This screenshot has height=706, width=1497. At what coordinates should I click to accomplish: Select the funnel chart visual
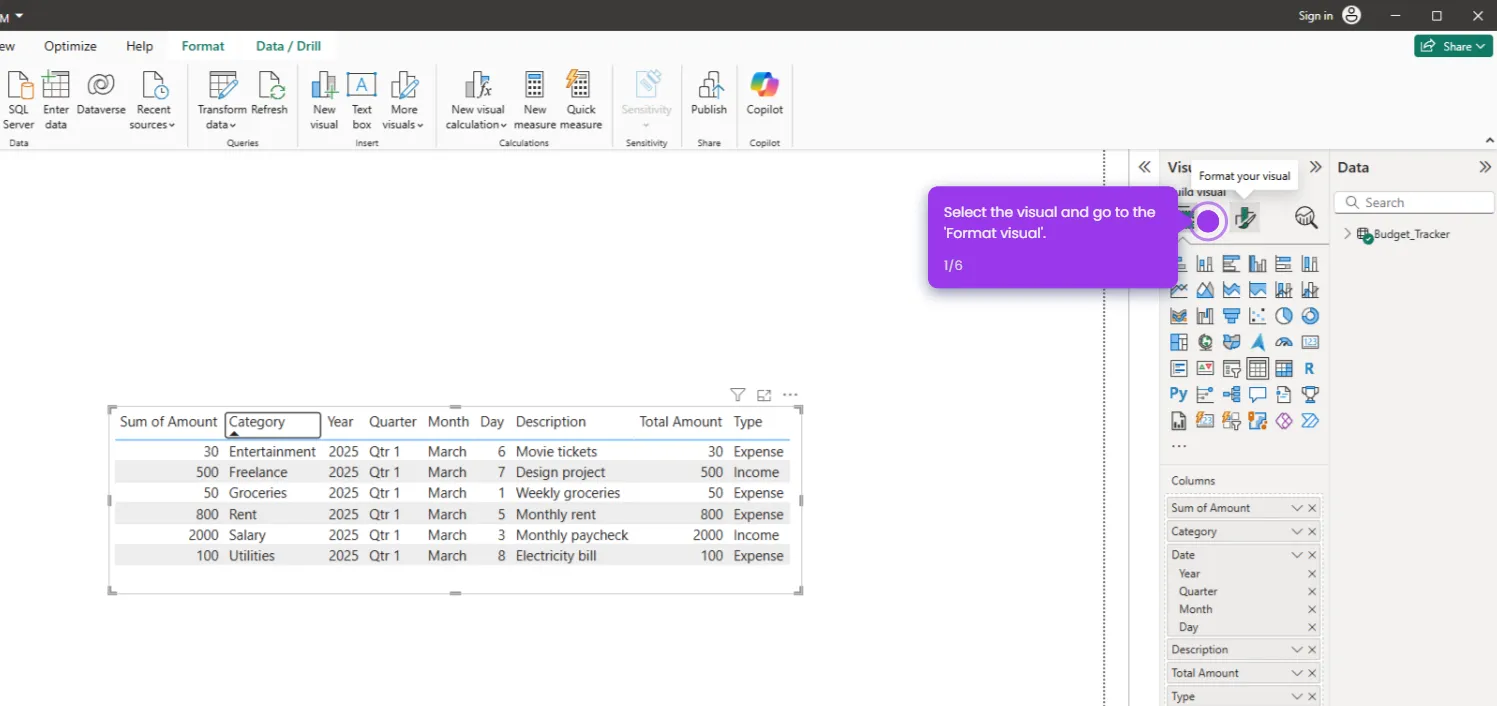click(1231, 316)
